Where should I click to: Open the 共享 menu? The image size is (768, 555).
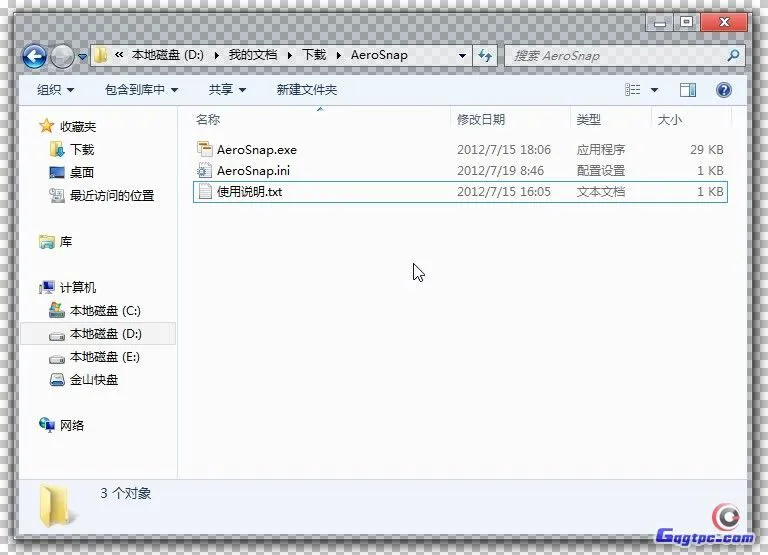[227, 90]
